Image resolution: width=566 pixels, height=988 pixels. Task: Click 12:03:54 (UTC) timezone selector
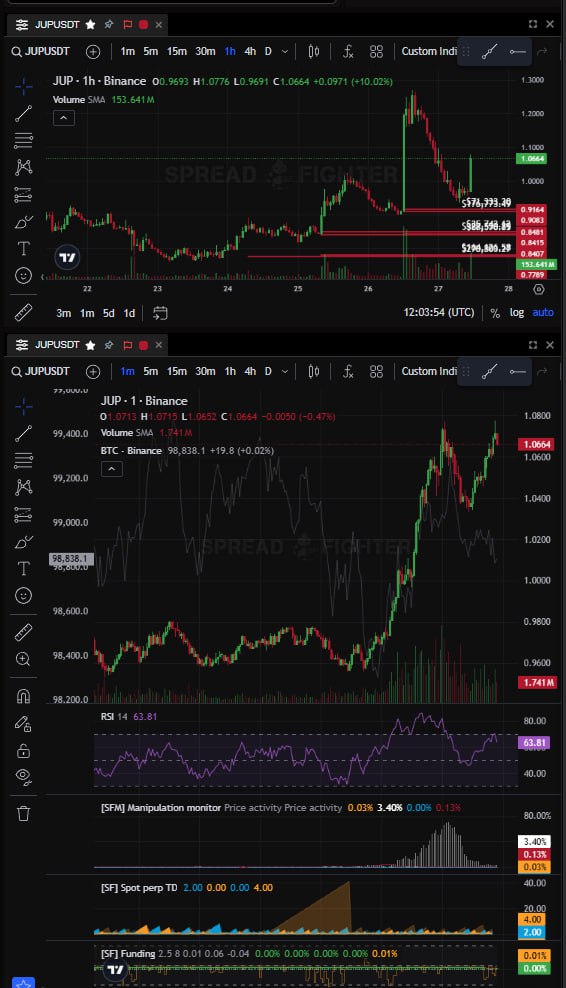(439, 313)
